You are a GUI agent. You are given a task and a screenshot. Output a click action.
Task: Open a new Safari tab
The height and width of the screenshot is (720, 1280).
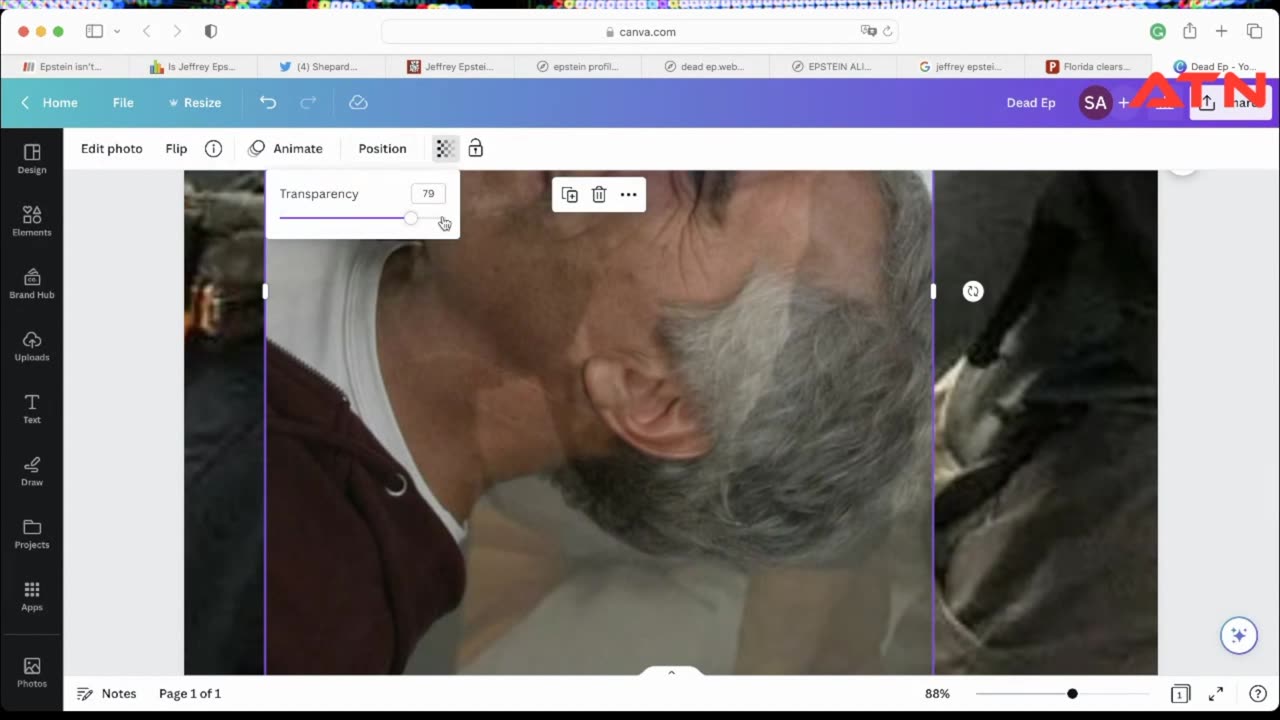(x=1221, y=31)
